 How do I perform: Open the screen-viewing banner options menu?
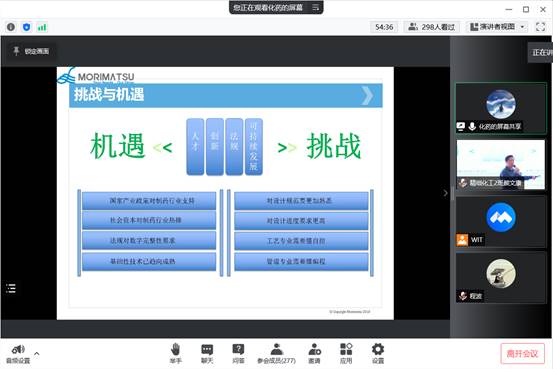(x=315, y=7)
